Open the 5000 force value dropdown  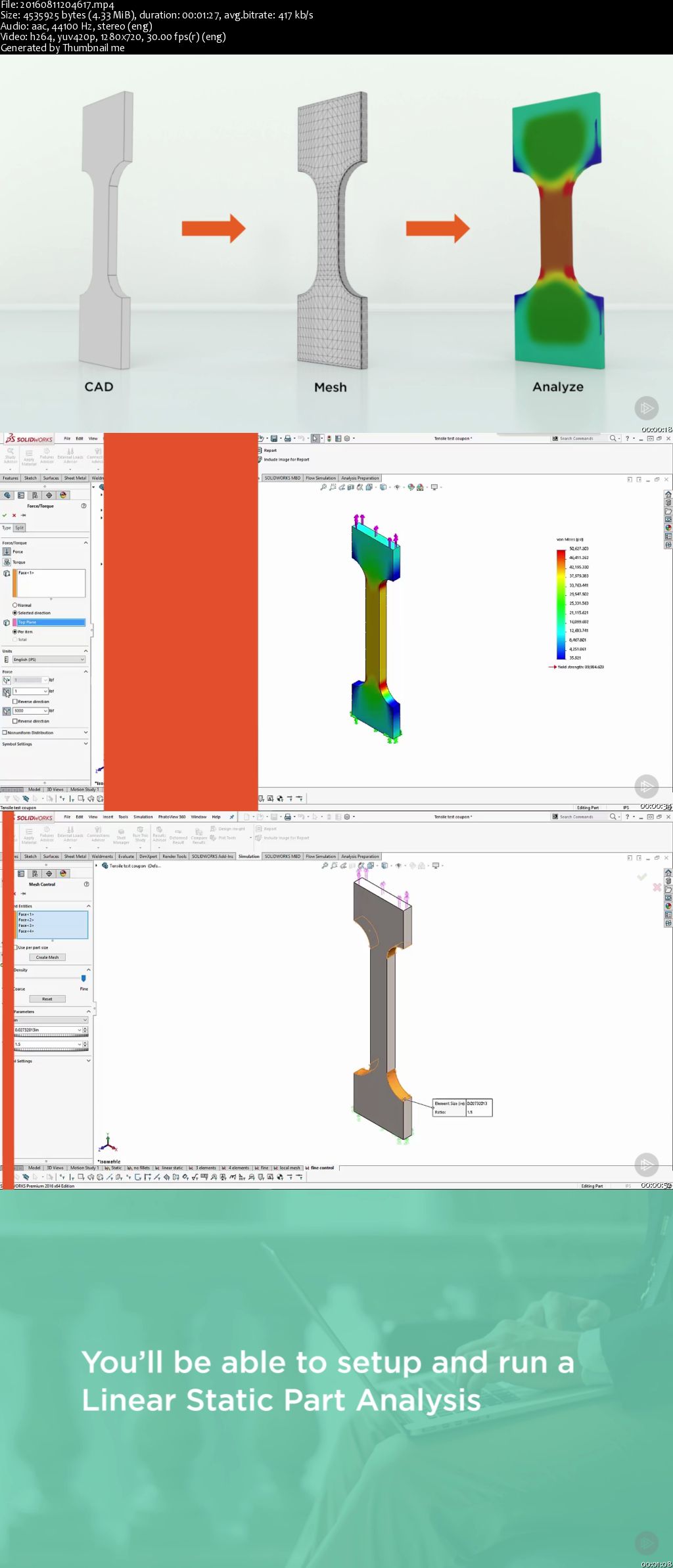click(46, 711)
